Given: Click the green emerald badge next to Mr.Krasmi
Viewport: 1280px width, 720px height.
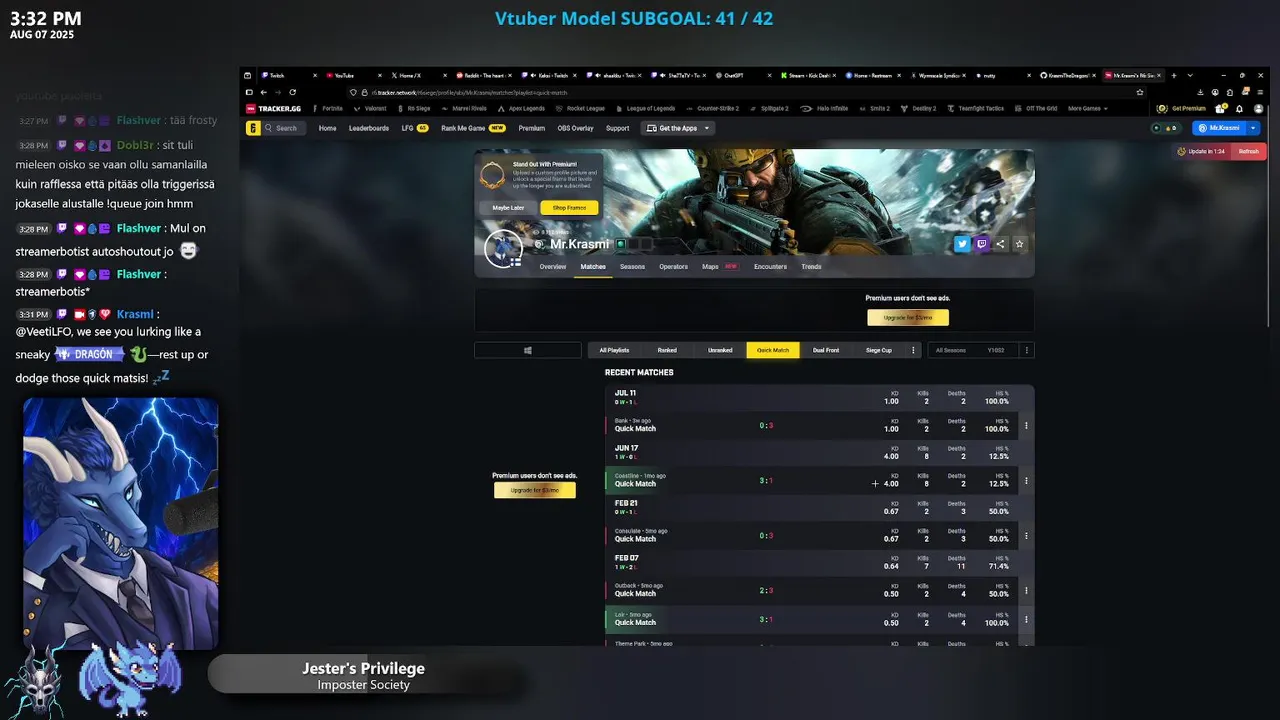Looking at the screenshot, I should click(x=621, y=244).
